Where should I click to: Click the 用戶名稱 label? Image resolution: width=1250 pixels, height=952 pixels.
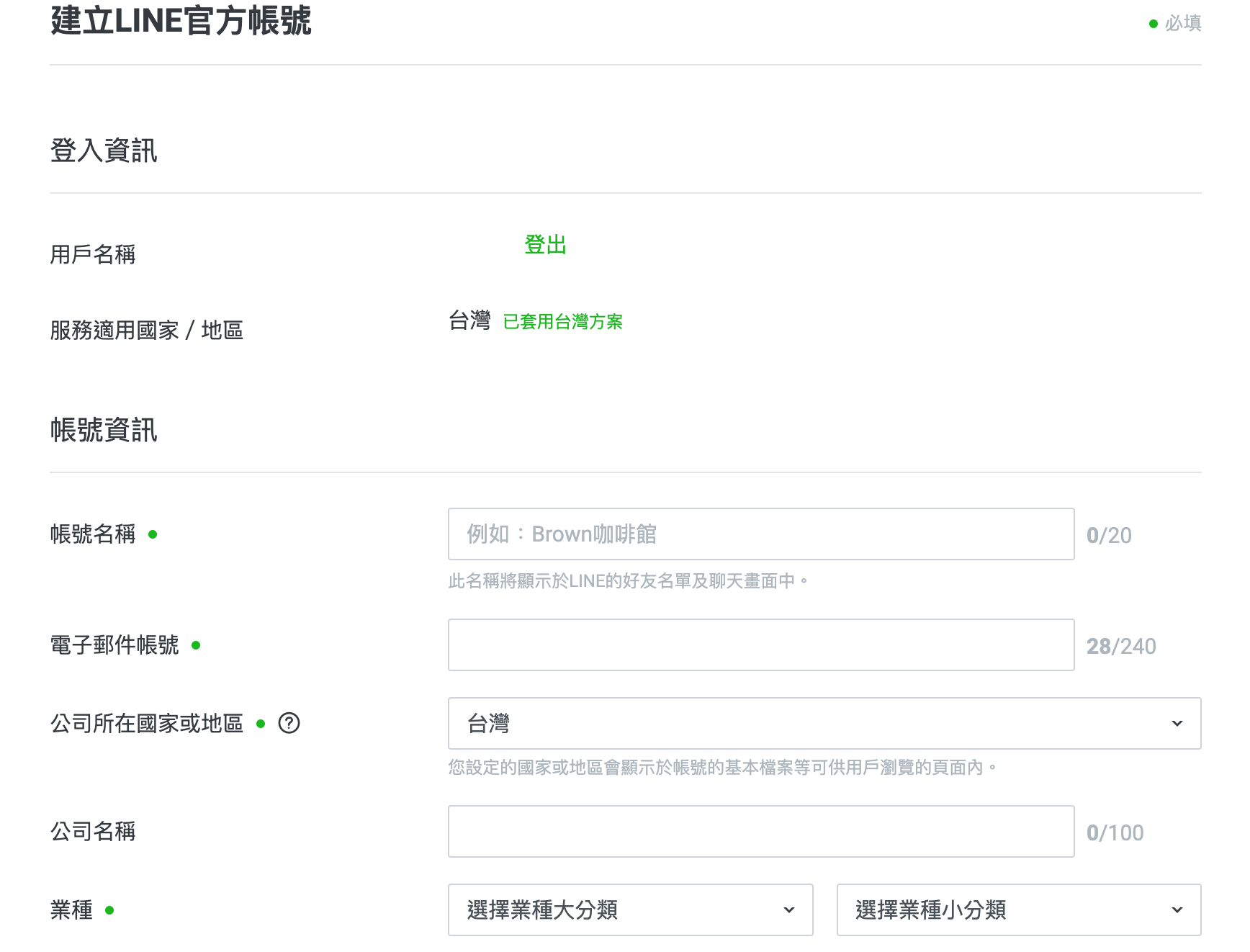click(93, 254)
